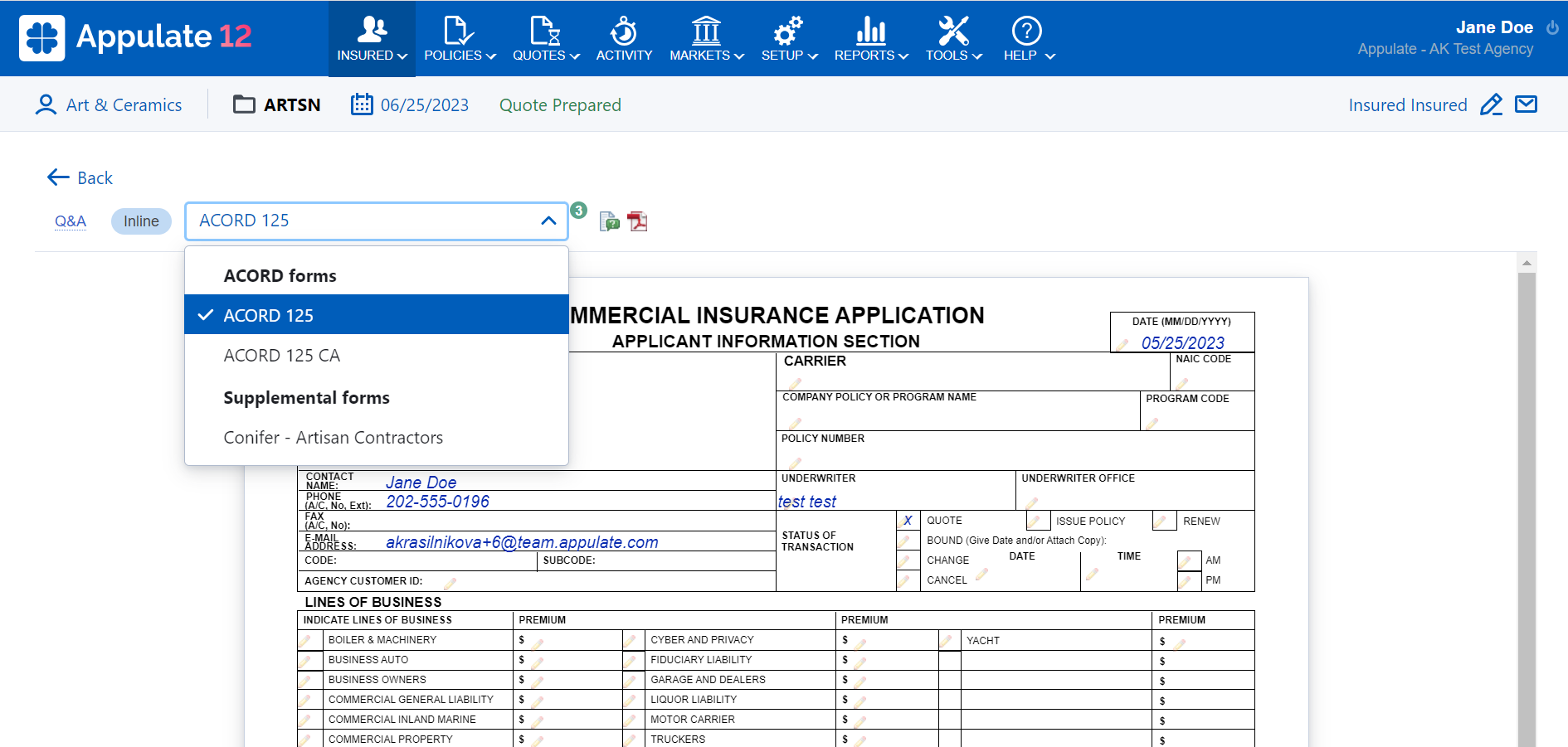This screenshot has width=1568, height=747.
Task: Check the CHANGE checkbox
Action: pos(908,560)
